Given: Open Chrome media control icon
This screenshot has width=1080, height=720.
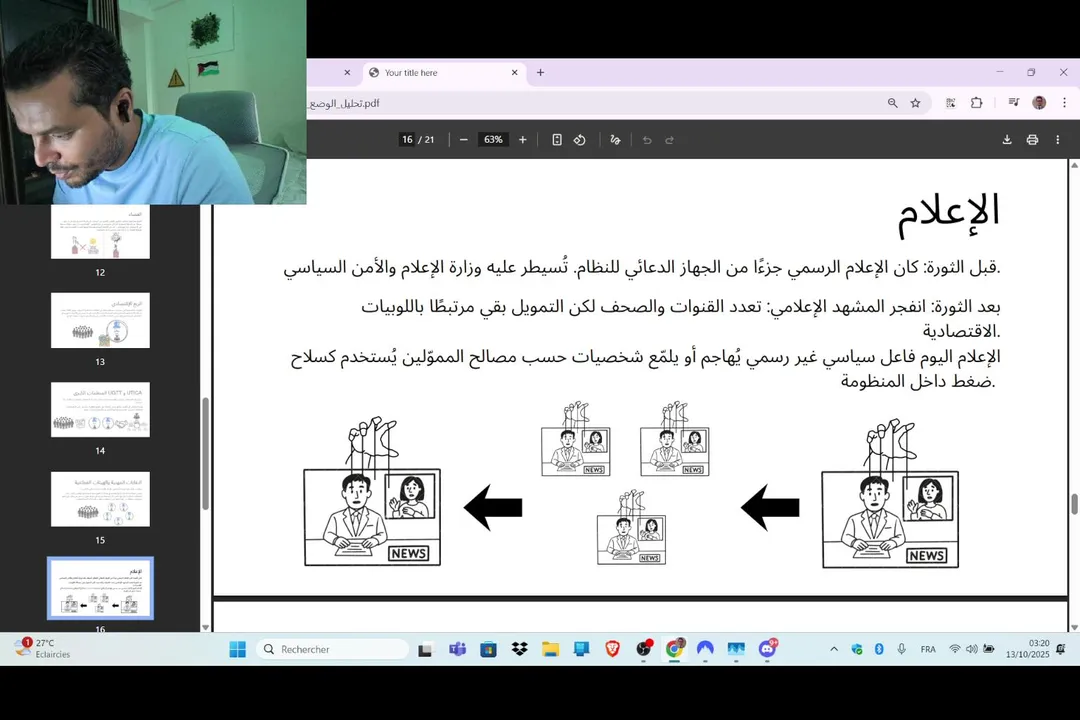Looking at the screenshot, I should point(1013,103).
